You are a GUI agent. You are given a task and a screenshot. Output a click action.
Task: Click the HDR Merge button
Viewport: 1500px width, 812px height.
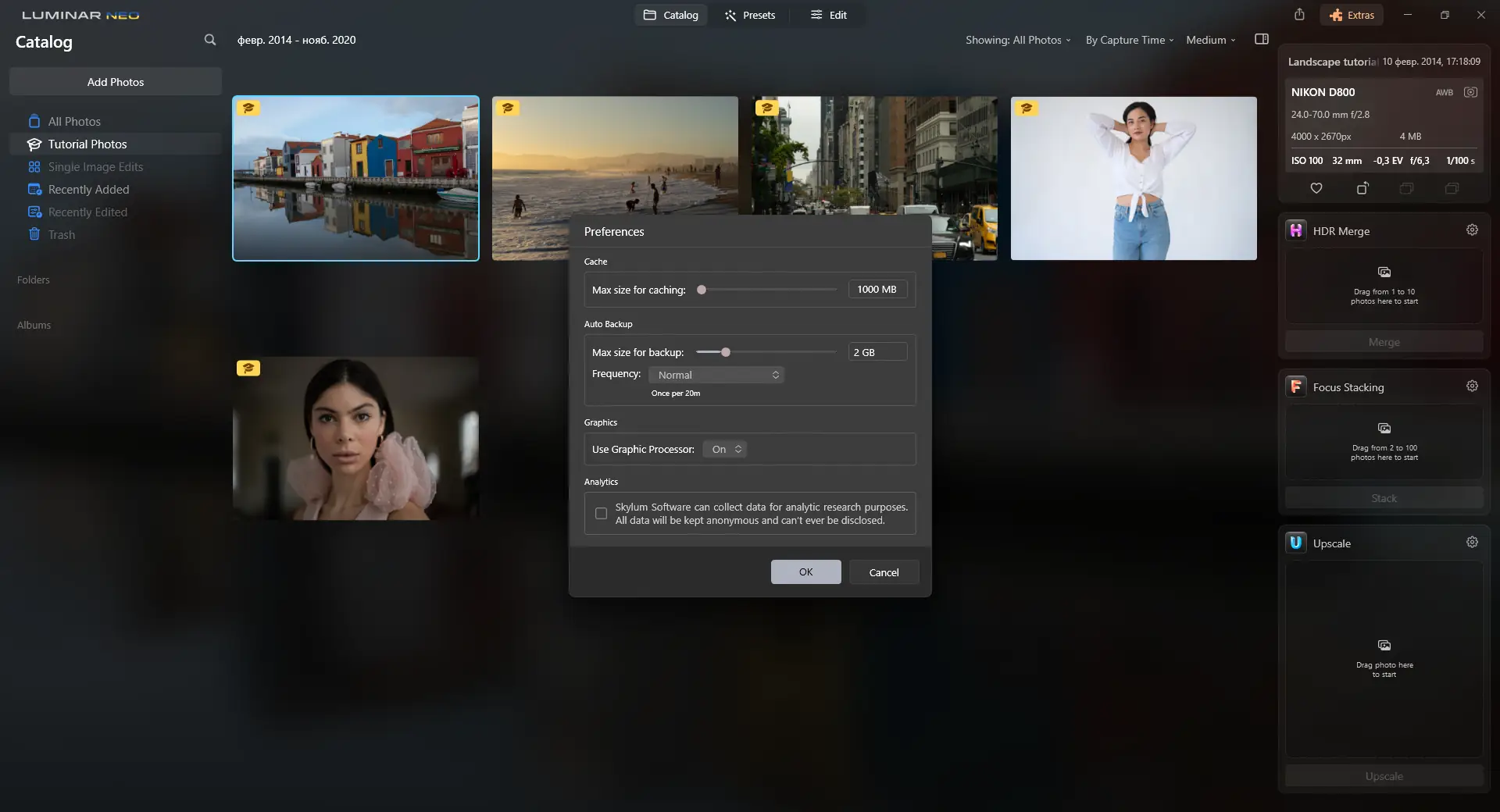(1384, 342)
